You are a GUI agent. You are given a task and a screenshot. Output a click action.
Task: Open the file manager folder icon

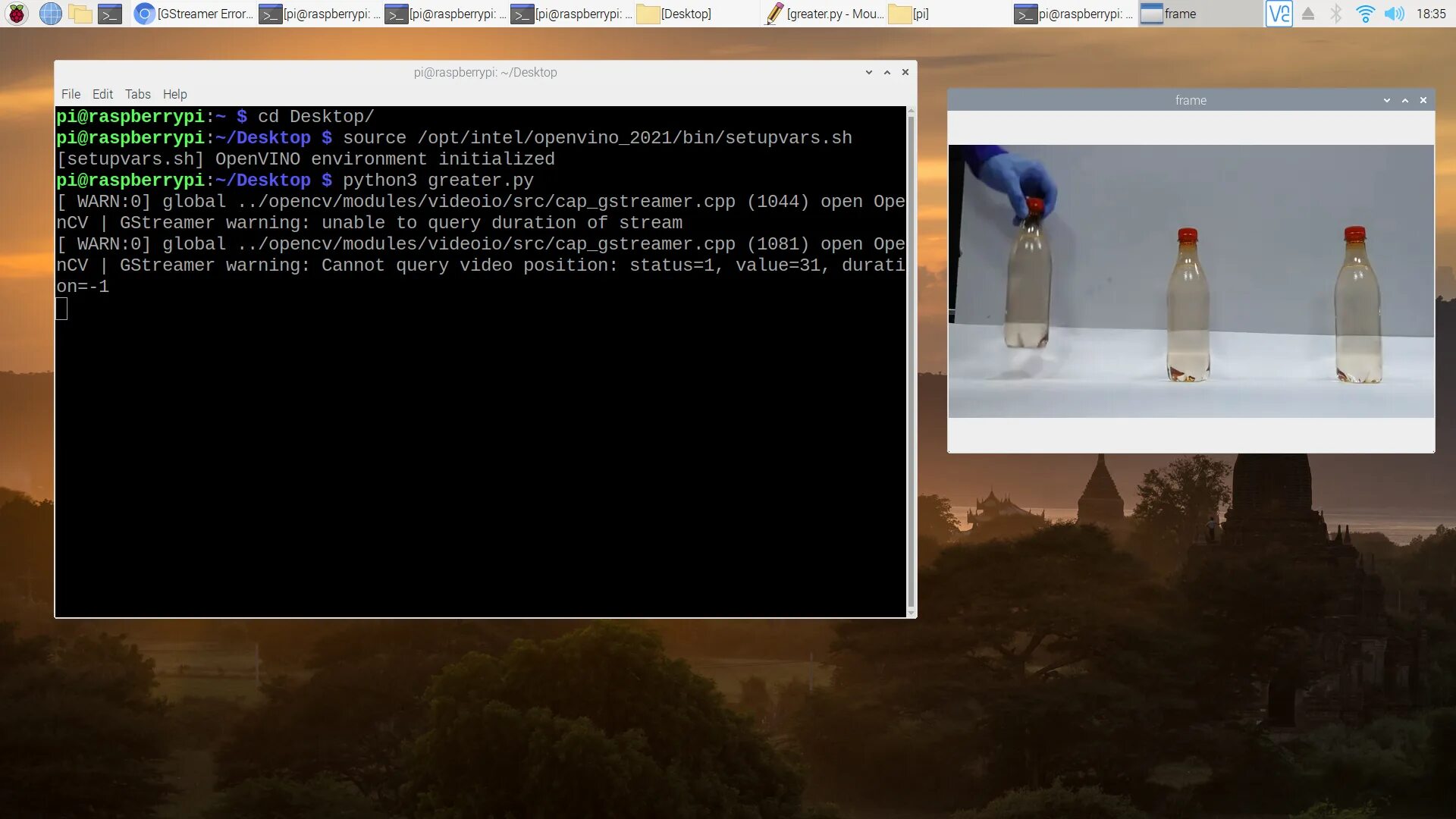point(80,14)
